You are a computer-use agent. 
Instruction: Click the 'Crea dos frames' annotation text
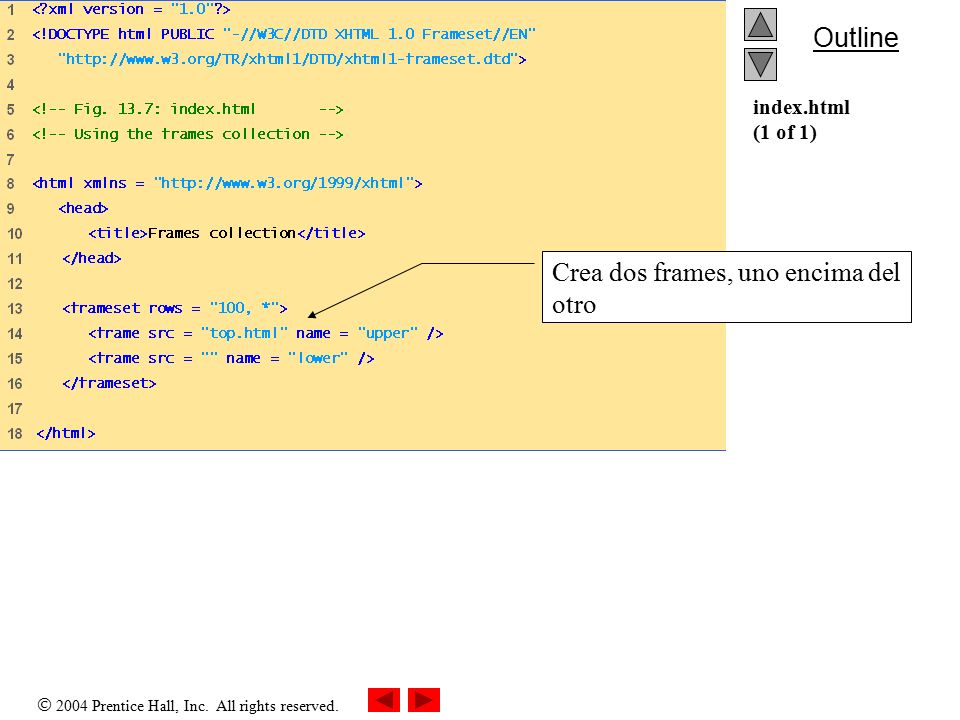[x=726, y=288]
